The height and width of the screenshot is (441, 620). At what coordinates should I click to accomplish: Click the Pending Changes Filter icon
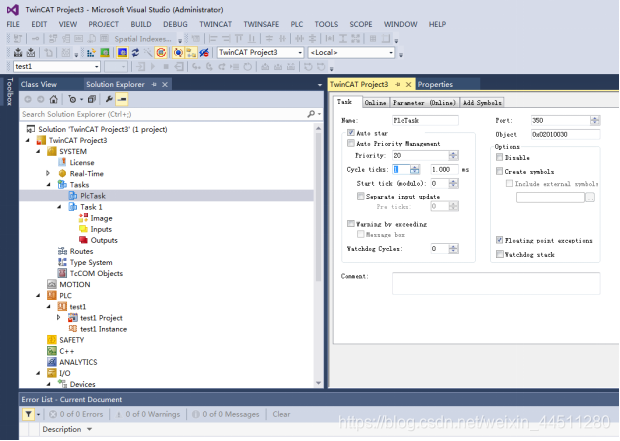tap(74, 99)
